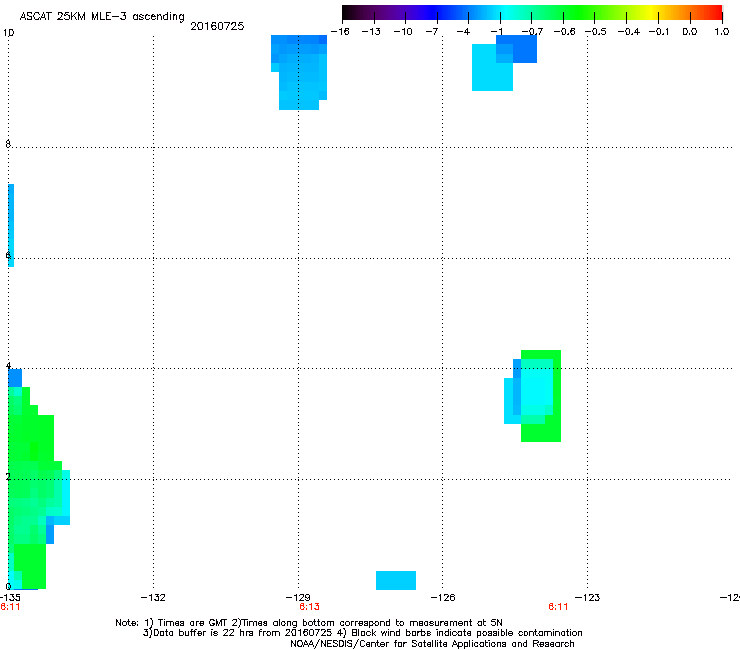Click the longitude axis label "-129"

[x=298, y=598]
